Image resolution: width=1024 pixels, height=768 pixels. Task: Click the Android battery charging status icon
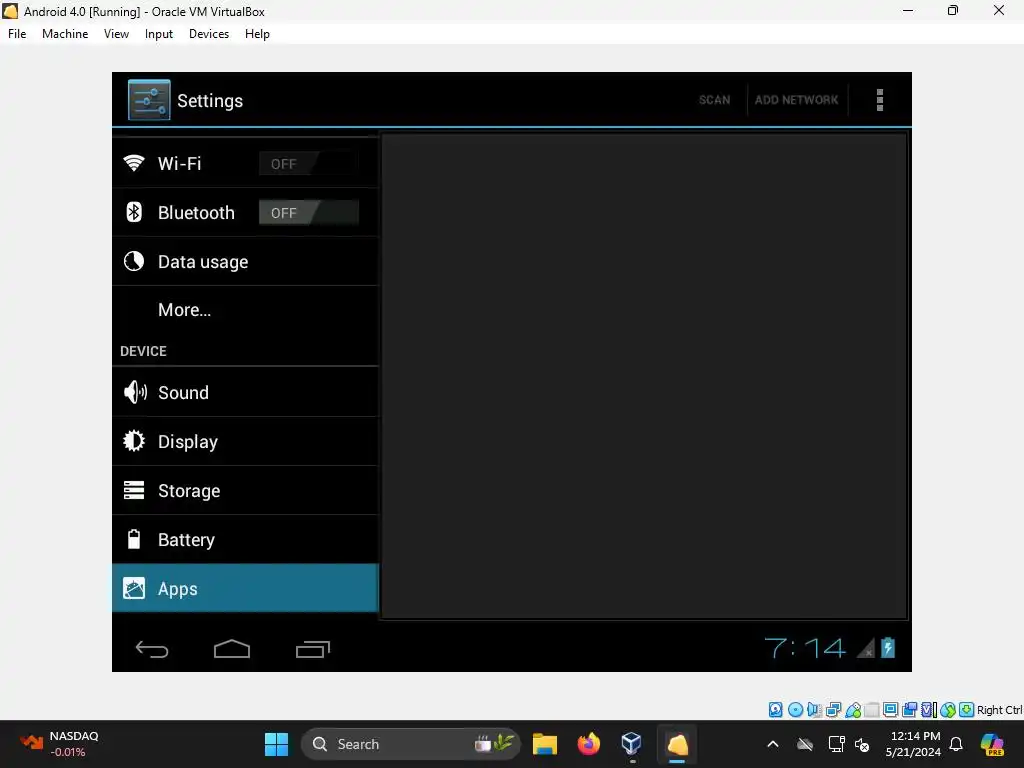(888, 648)
